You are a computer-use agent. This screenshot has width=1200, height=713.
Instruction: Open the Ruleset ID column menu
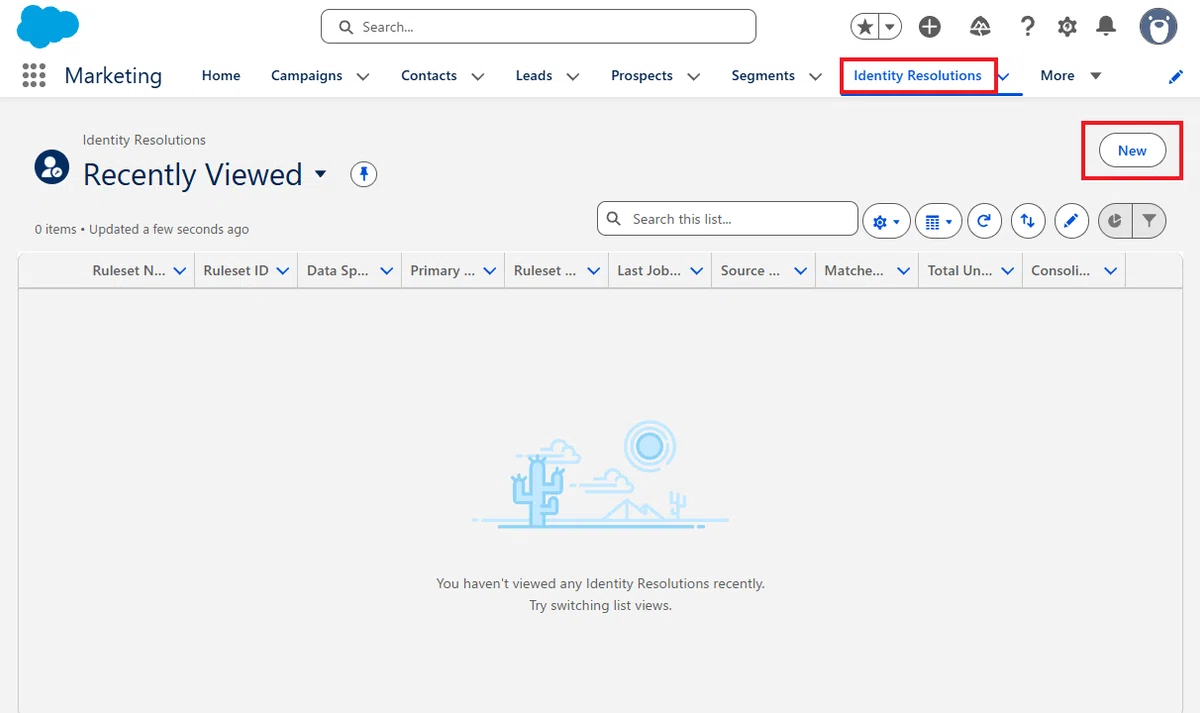point(283,271)
